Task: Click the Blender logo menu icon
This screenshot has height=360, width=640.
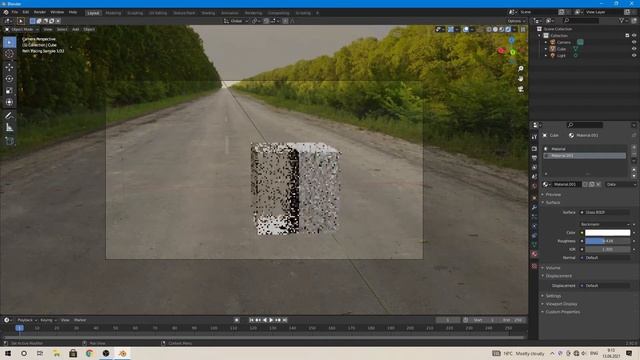Action: coord(6,12)
